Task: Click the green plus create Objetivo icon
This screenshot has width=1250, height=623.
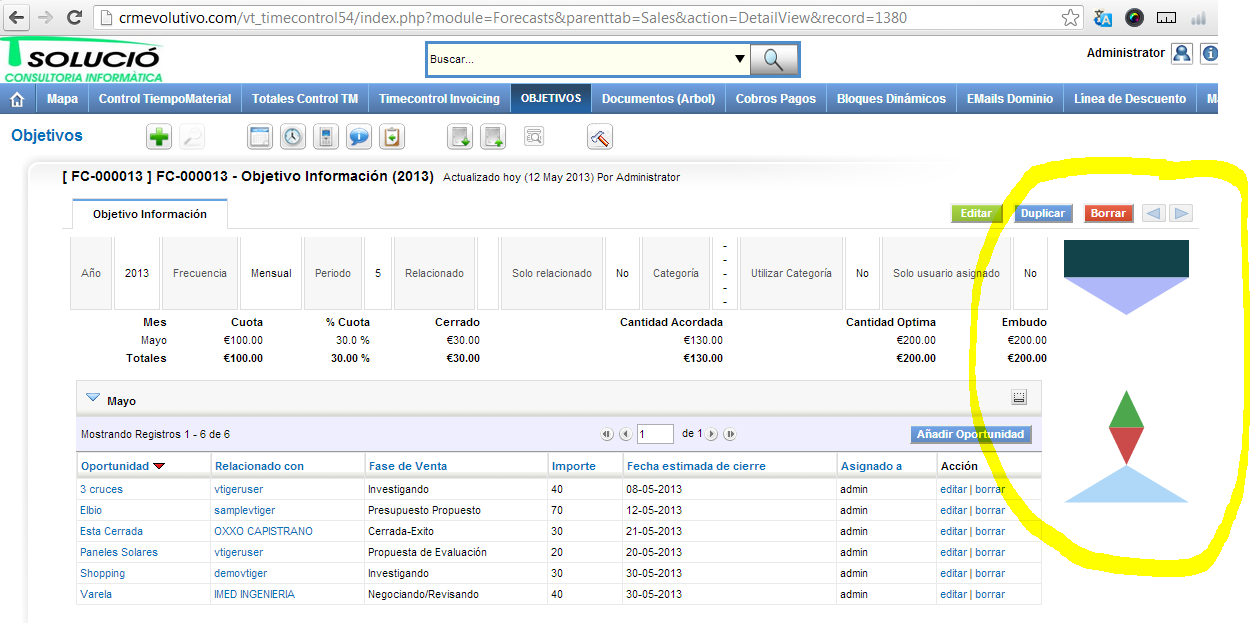Action: coord(159,137)
